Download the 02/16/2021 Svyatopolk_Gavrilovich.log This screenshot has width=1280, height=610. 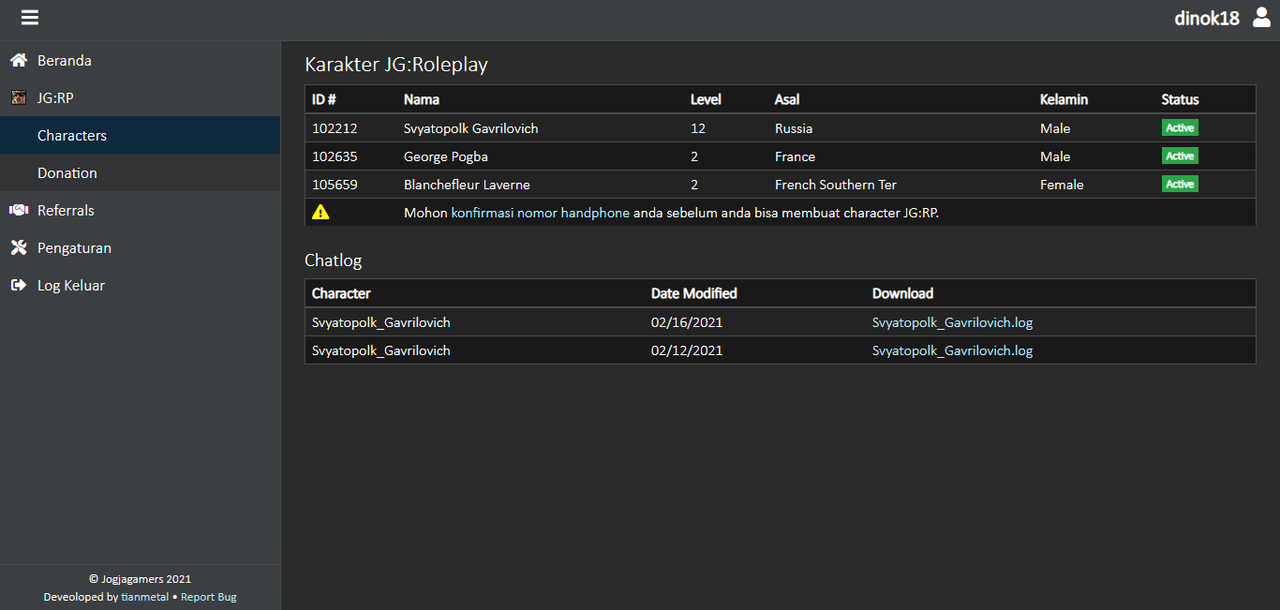tap(952, 322)
